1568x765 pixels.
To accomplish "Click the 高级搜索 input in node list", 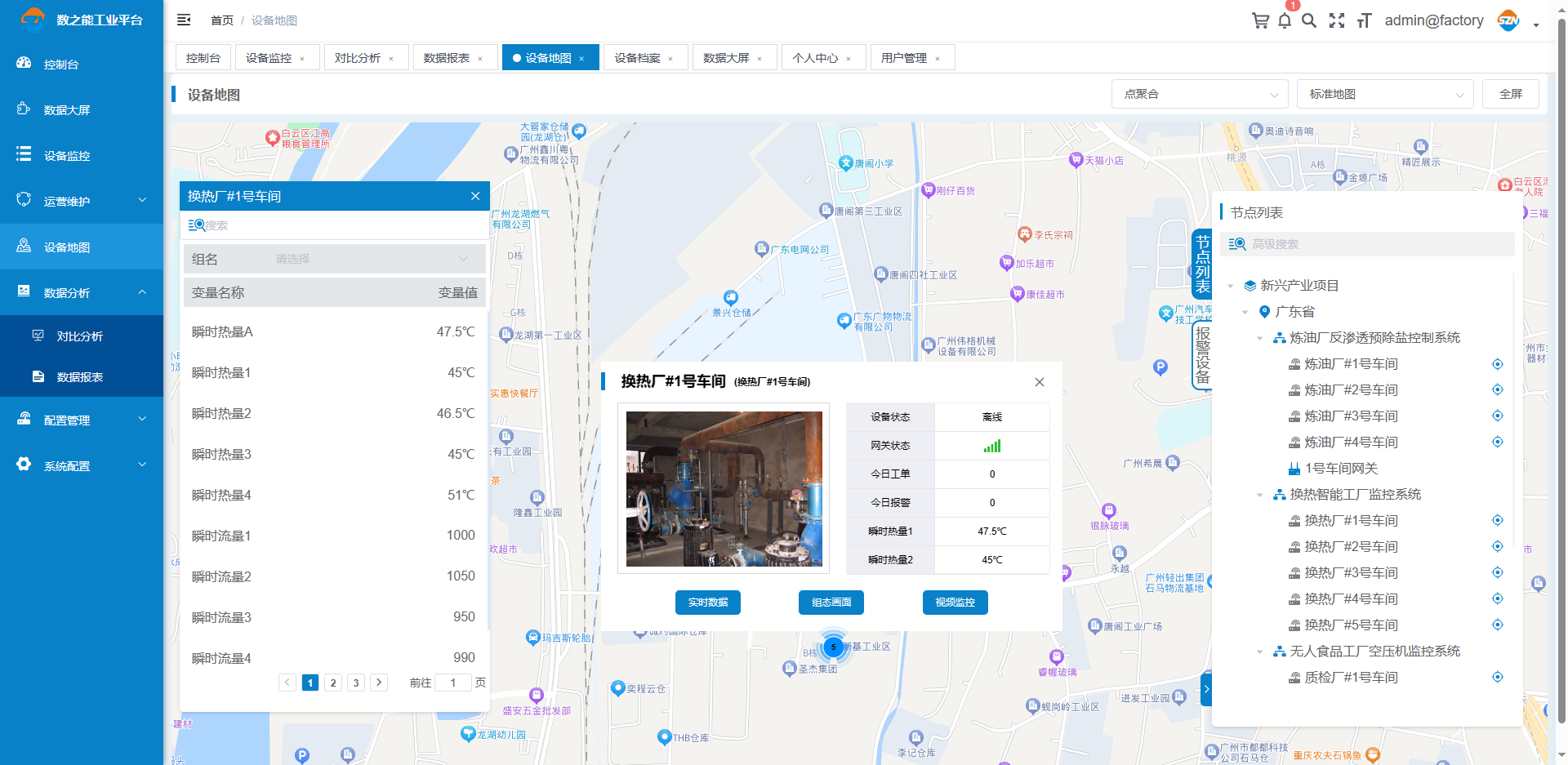I will coord(1380,244).
